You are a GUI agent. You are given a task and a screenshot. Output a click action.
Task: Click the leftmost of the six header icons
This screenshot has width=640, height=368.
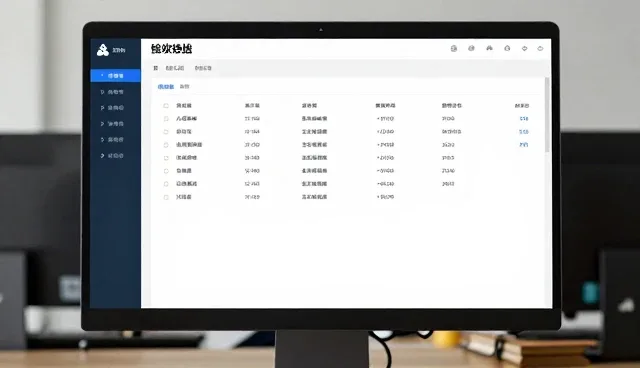click(x=453, y=49)
